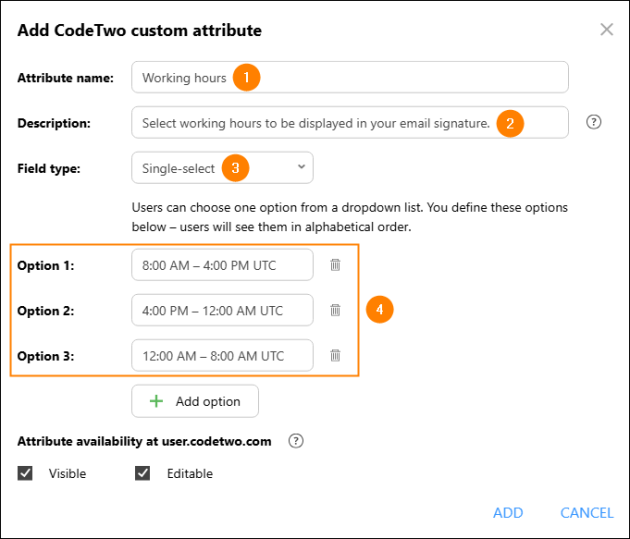Click the Visible checkbox label
Image resolution: width=630 pixels, height=539 pixels.
[x=68, y=474]
